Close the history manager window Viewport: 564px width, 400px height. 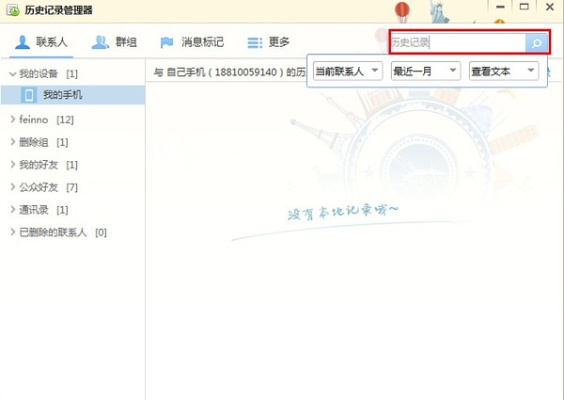tap(550, 7)
